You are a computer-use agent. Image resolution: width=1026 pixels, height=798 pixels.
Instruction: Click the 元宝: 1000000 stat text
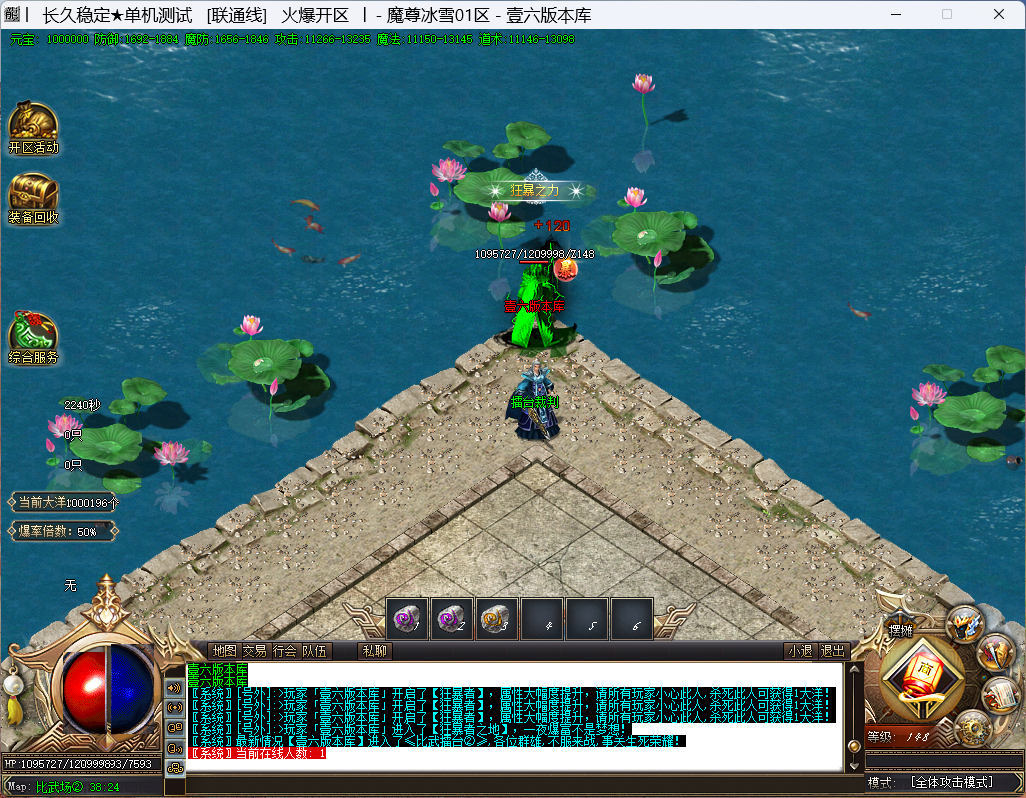[49, 39]
